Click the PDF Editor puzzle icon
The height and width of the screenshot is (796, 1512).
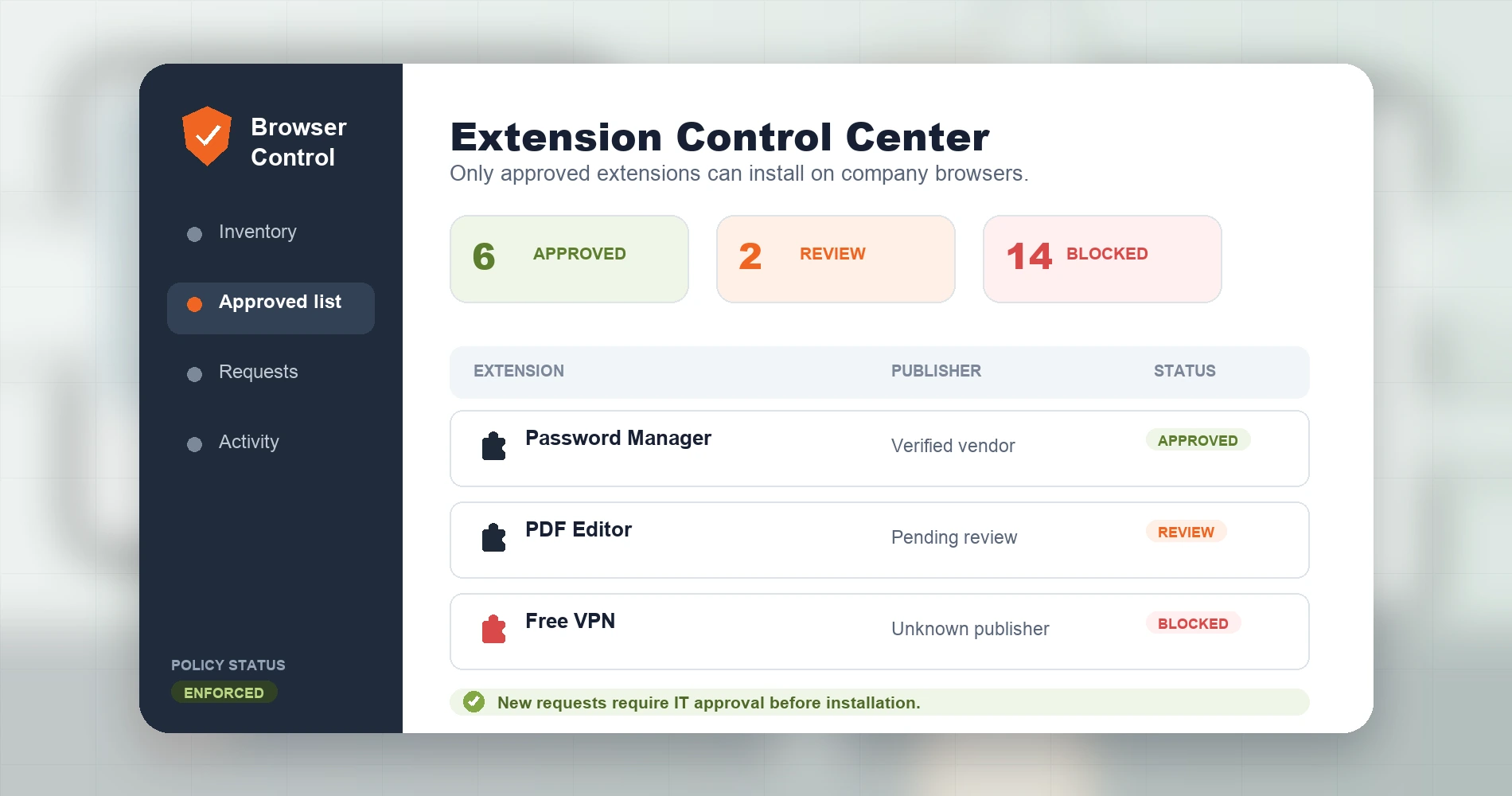(x=493, y=537)
